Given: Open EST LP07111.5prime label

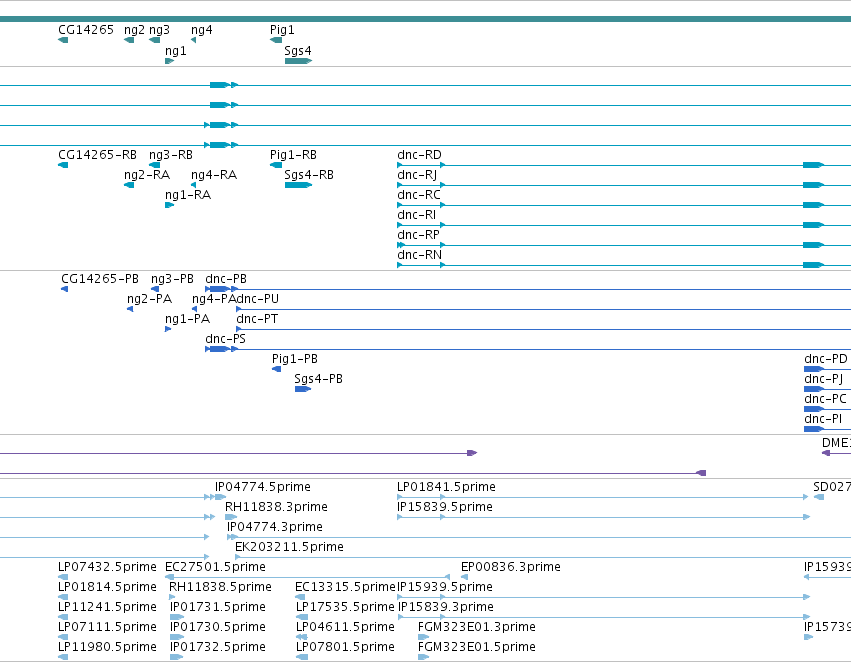Looking at the screenshot, I should (107, 628).
